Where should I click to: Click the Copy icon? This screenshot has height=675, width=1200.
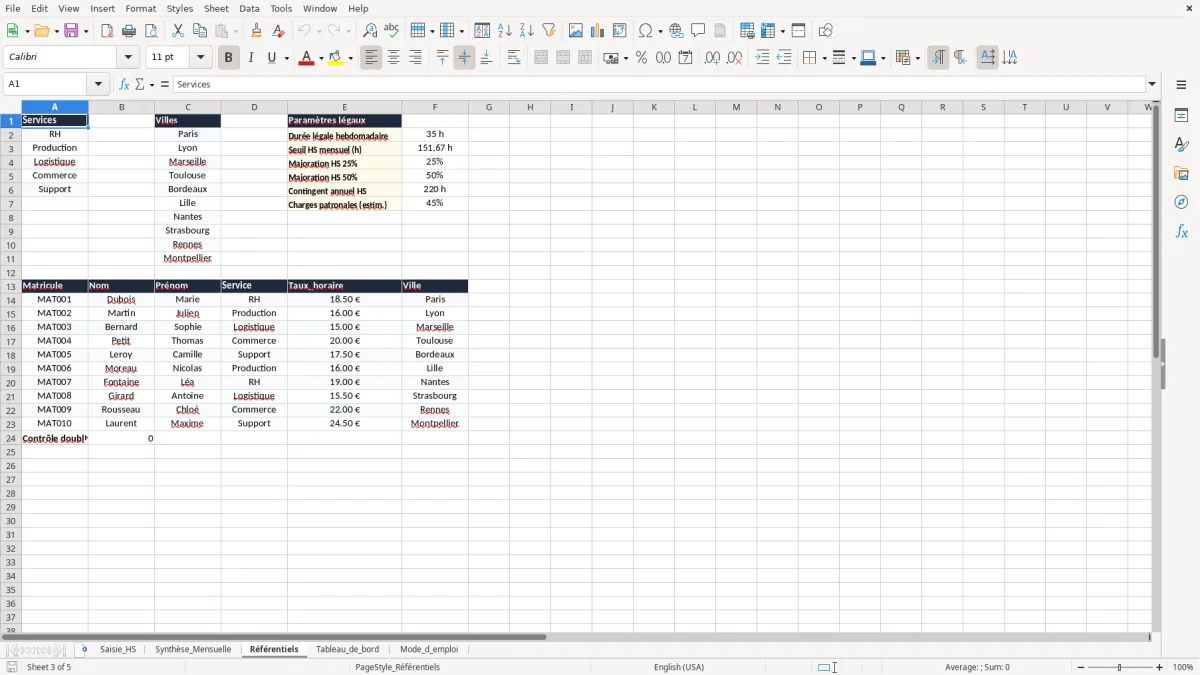[200, 31]
